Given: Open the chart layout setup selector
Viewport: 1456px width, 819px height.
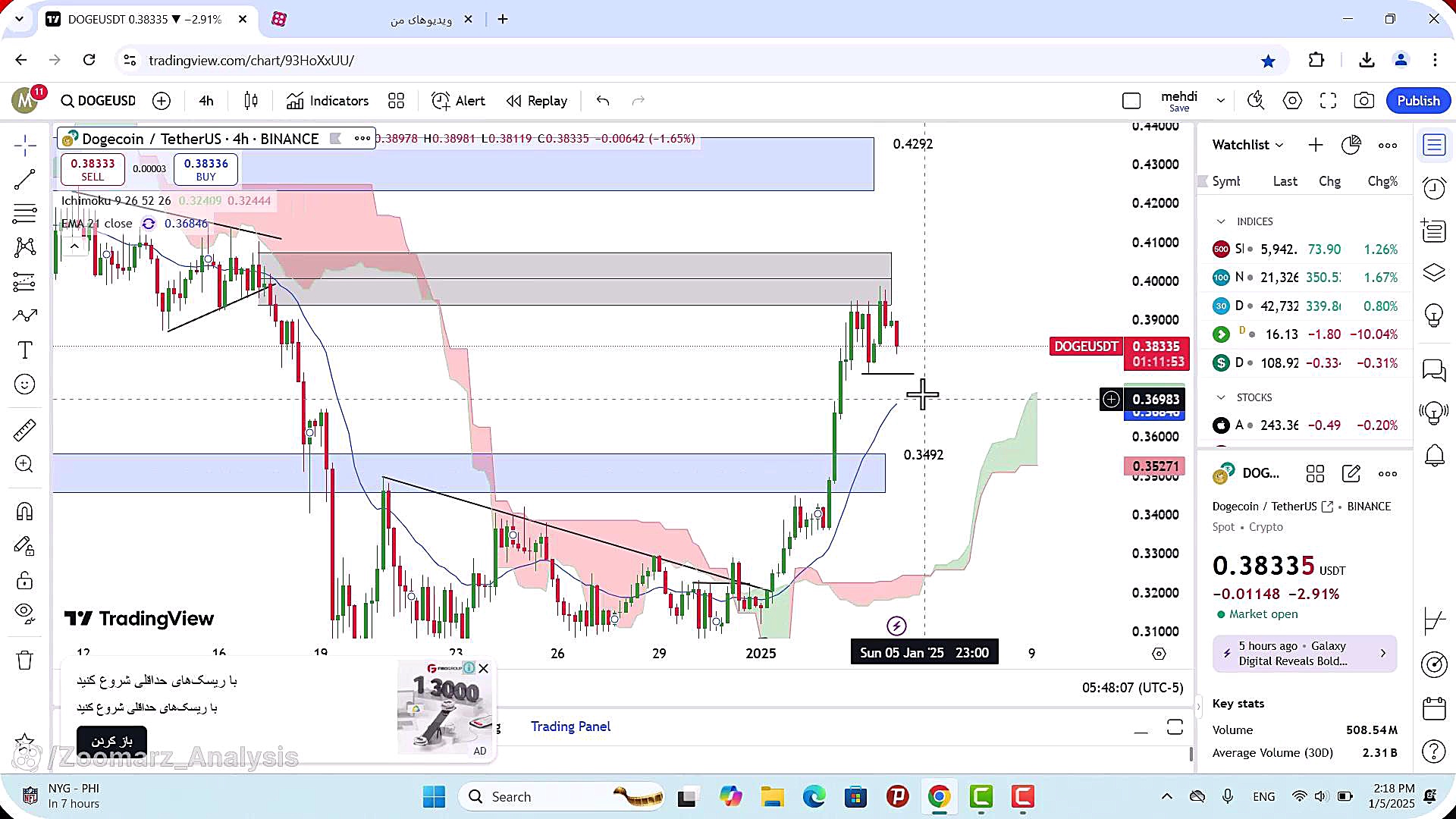Looking at the screenshot, I should (x=1131, y=101).
